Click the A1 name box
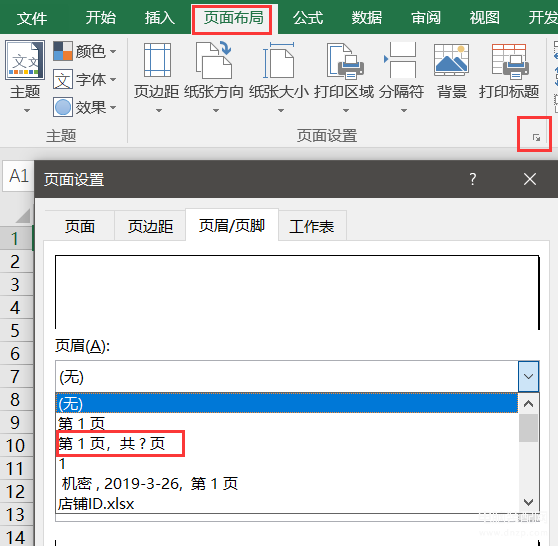Screen dimensions: 558x546 (19, 176)
